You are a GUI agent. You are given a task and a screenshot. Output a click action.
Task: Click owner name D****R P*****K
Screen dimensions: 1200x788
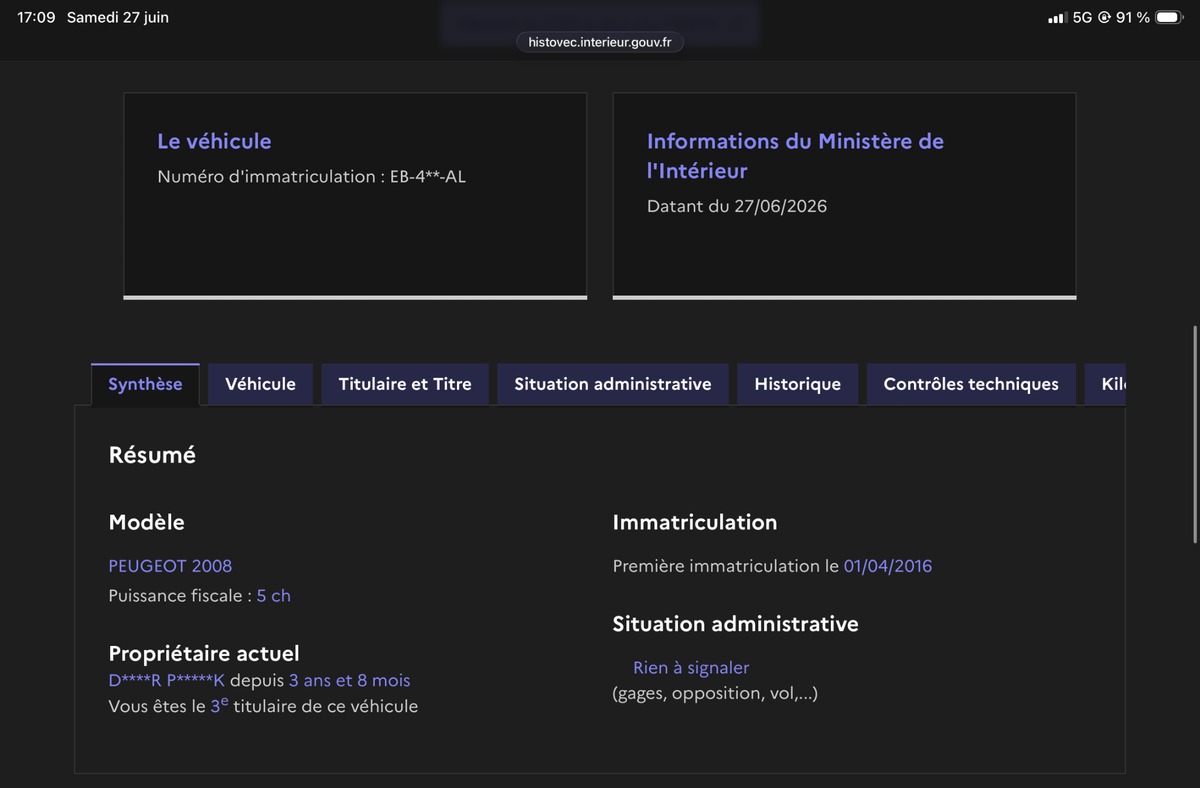(x=167, y=681)
